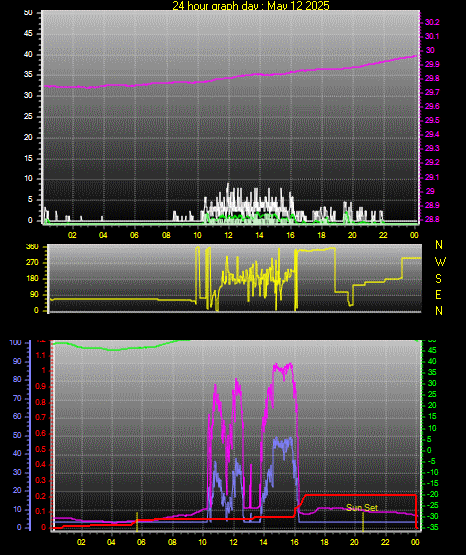Click the 29.2 pressure axis value

pyautogui.click(x=432, y=162)
